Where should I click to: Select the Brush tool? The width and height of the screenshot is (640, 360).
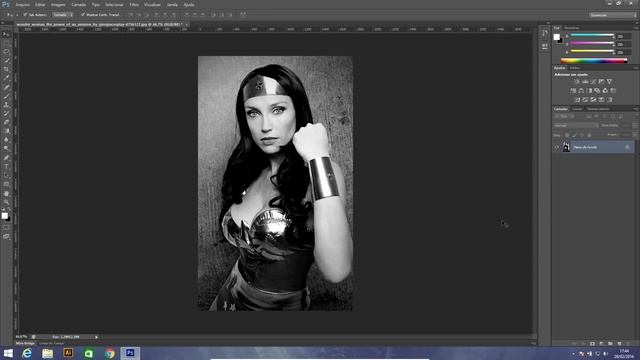6,96
